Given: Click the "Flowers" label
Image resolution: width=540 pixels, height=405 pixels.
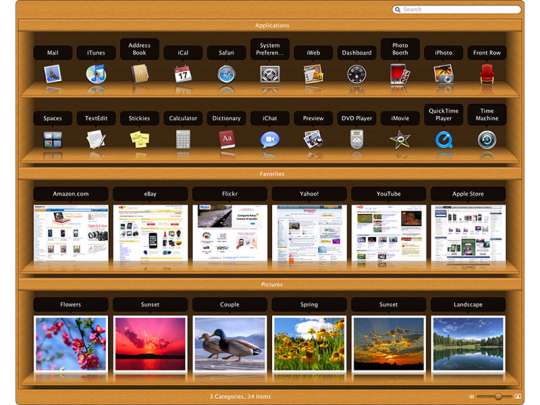Looking at the screenshot, I should 71,304.
